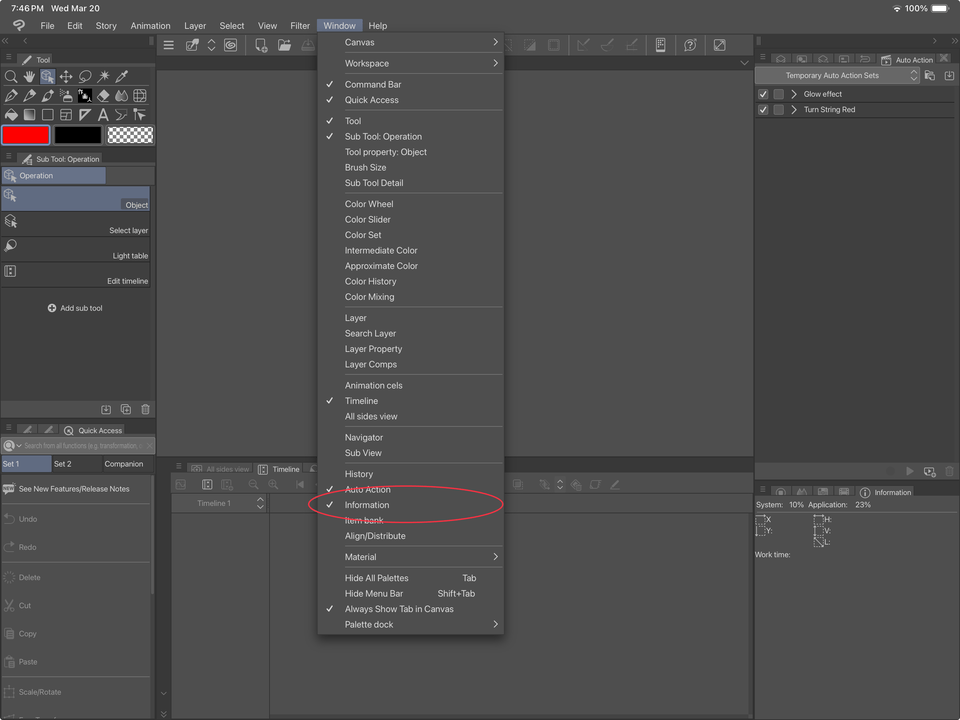
Task: Toggle the Turn String Red enabled checkbox
Action: (763, 110)
